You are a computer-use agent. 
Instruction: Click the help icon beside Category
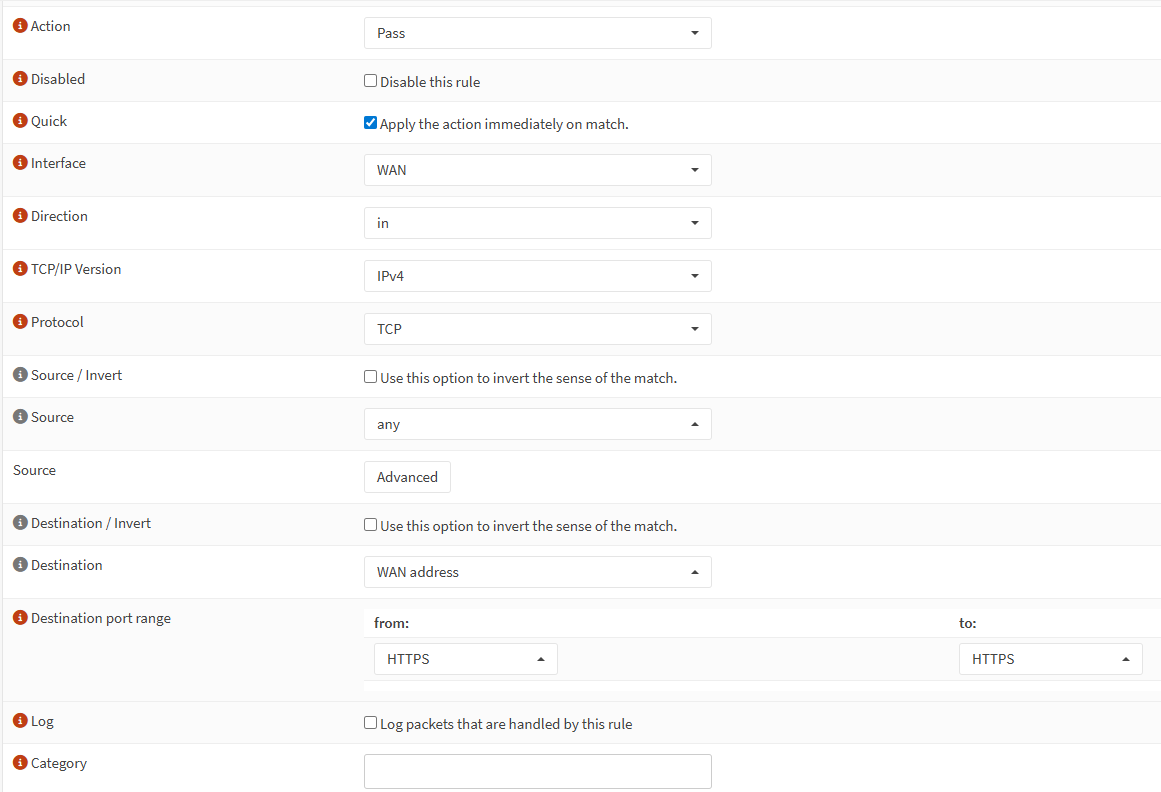[20, 763]
